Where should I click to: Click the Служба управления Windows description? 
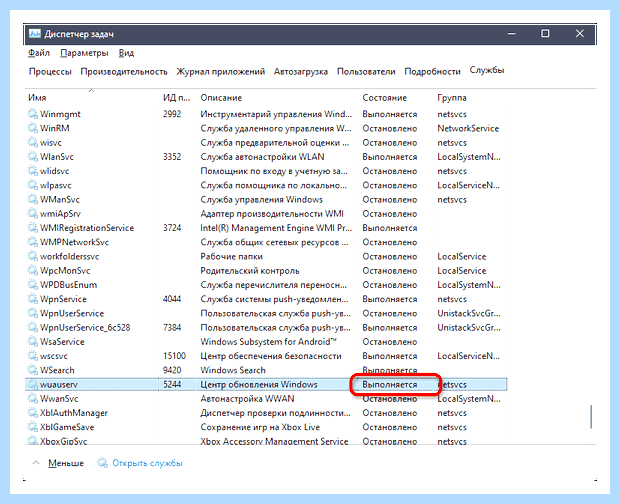[x=261, y=199]
